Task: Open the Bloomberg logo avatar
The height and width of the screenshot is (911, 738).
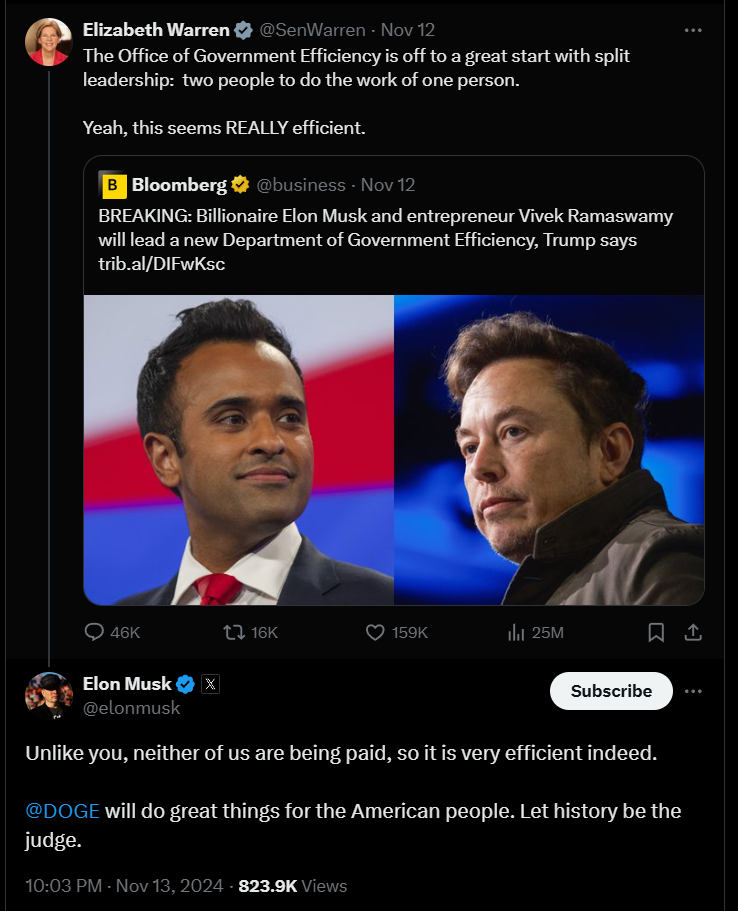Action: (111, 185)
